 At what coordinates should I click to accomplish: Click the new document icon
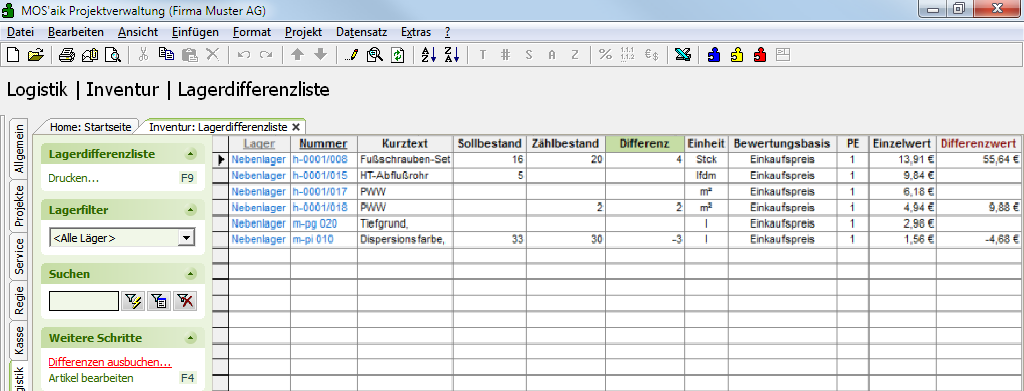13,55
